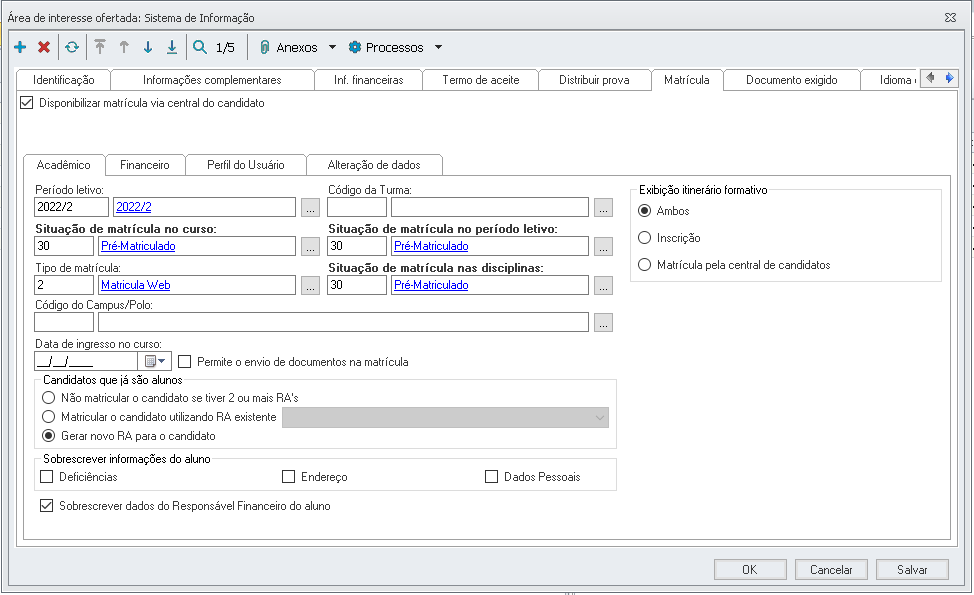This screenshot has height=595, width=974.
Task: Open the Termo de aceite tab
Action: [481, 79]
